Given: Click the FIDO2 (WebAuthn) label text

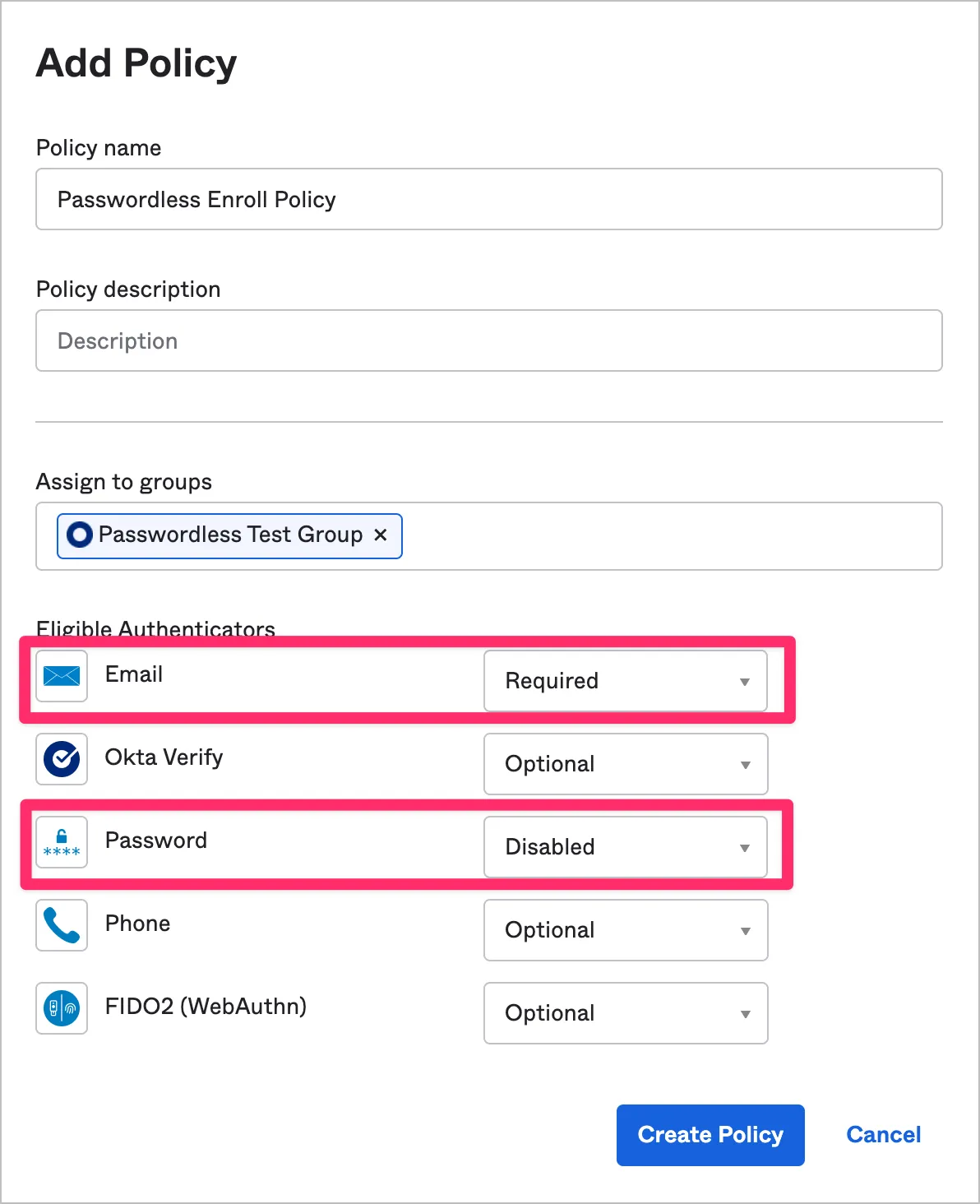Looking at the screenshot, I should coord(206,1007).
